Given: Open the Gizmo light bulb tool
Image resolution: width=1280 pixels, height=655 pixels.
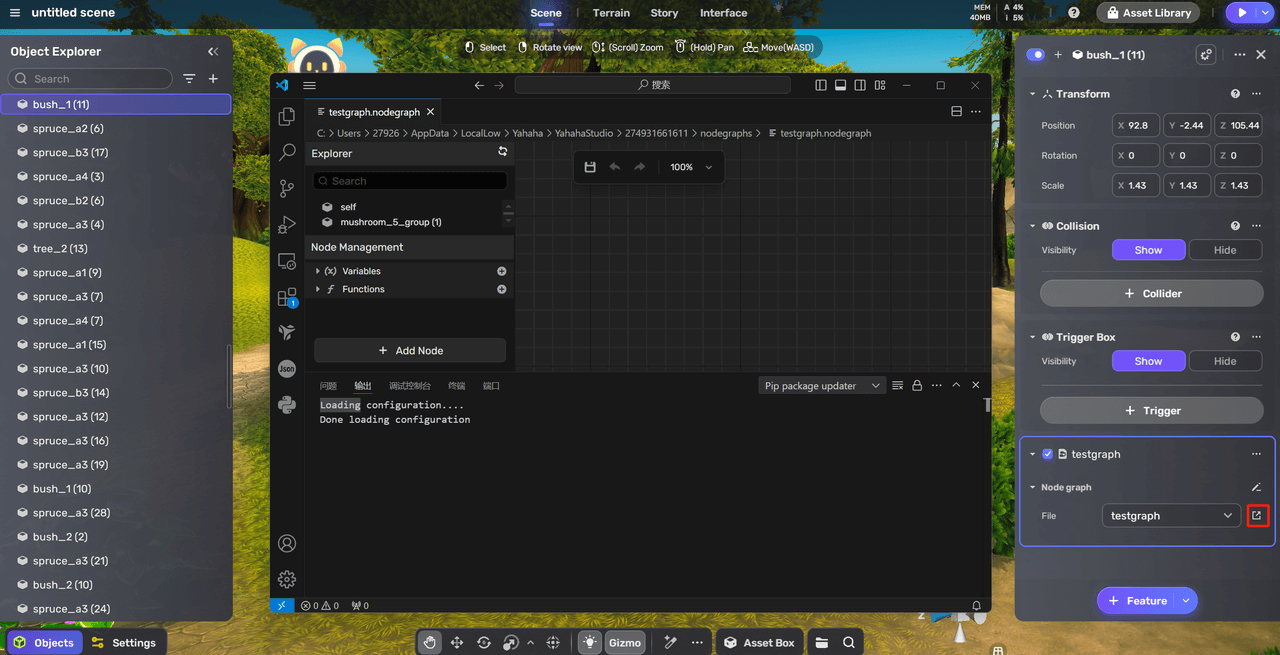Looking at the screenshot, I should 590,642.
